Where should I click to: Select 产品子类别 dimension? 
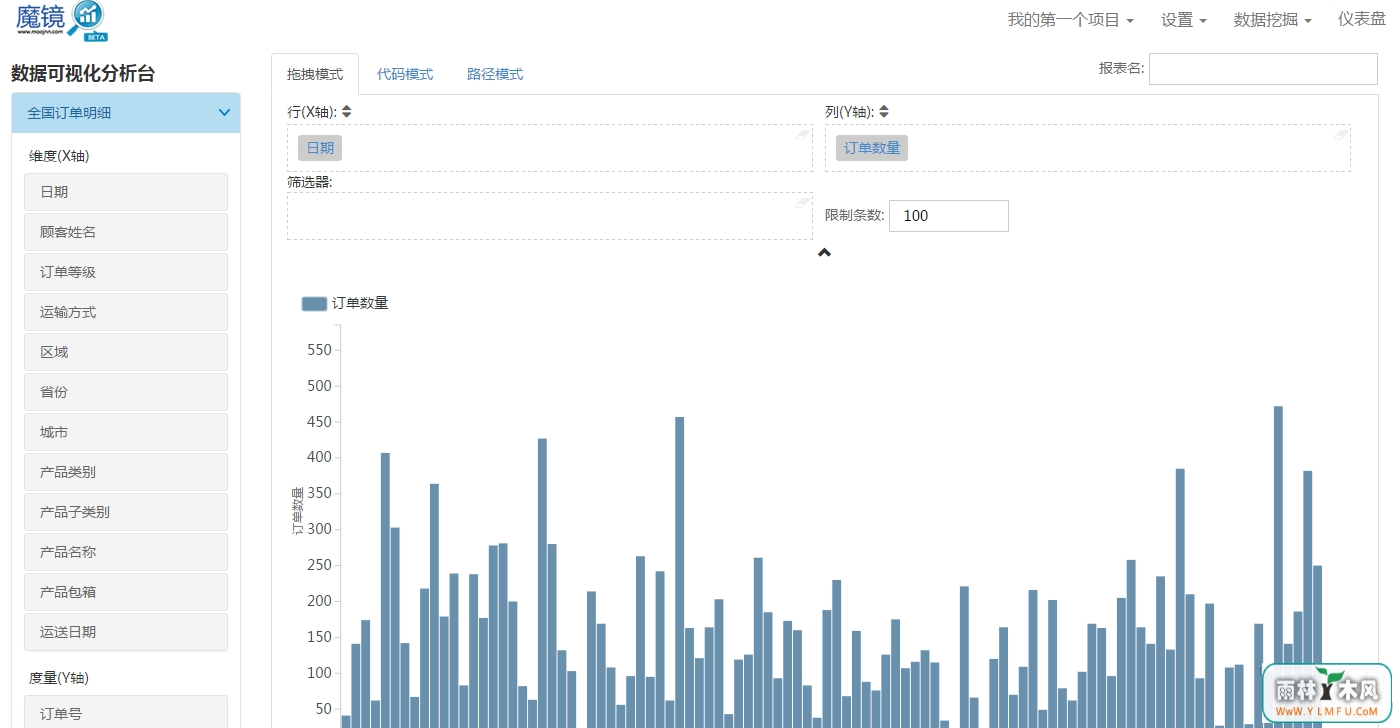click(x=126, y=512)
